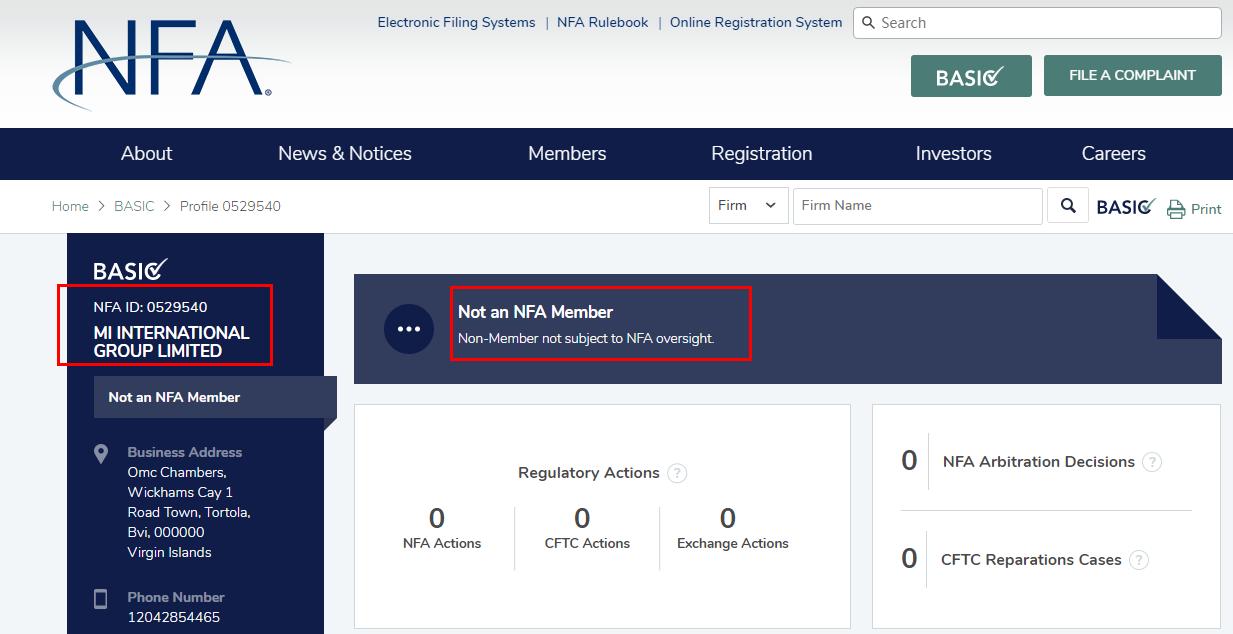The width and height of the screenshot is (1233, 634).
Task: Click the magnifier search button beside Firm Name
Action: (x=1068, y=206)
